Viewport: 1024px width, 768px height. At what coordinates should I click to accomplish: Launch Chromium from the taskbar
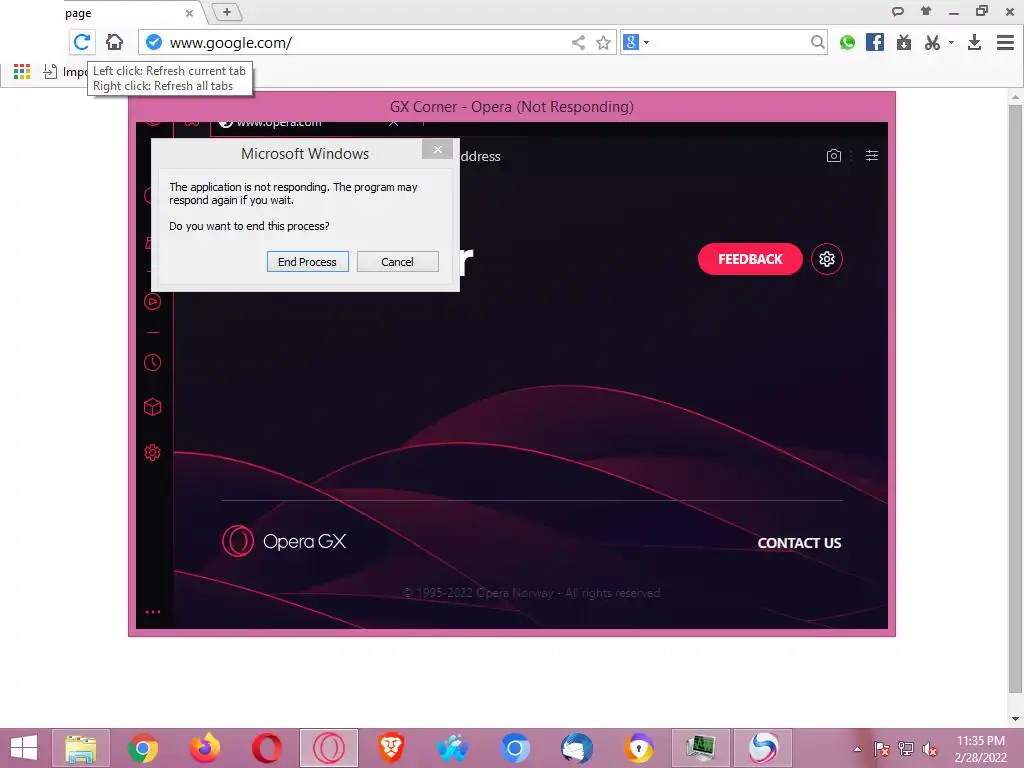(515, 748)
